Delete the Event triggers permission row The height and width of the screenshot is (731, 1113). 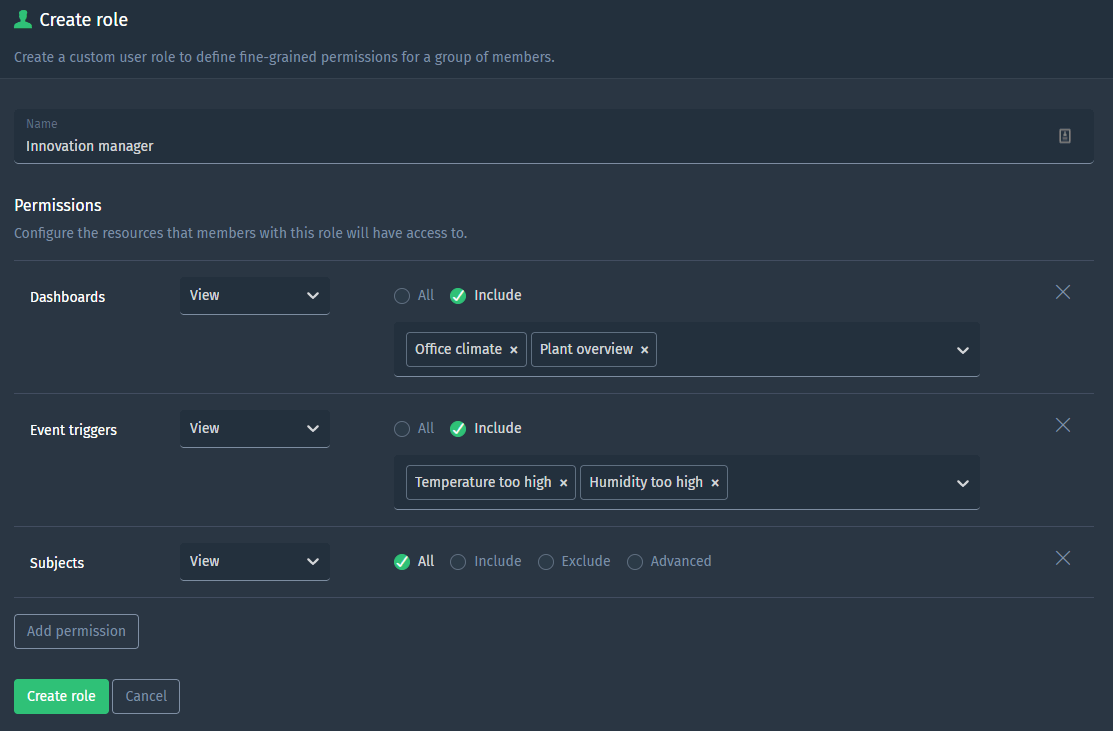tap(1062, 425)
